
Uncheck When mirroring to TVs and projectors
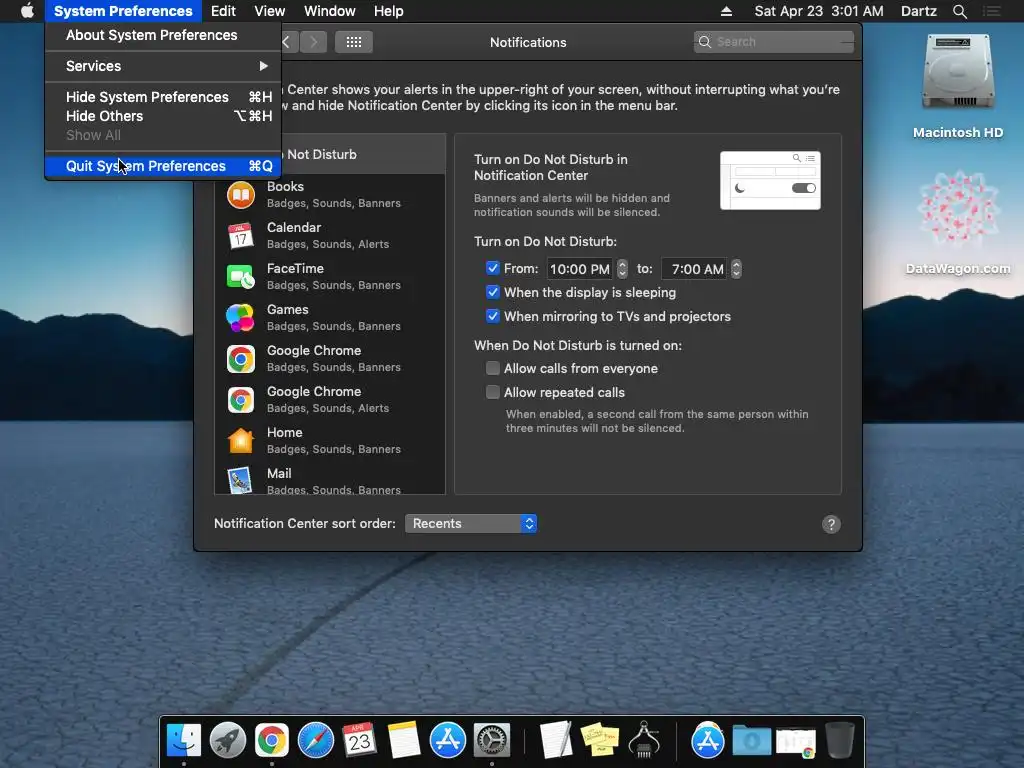492,316
